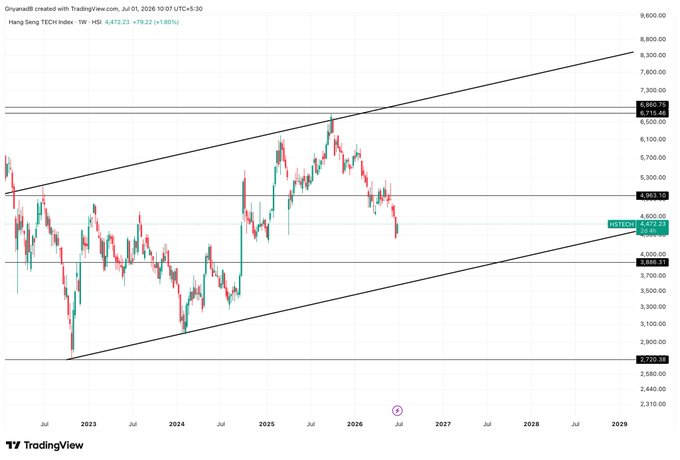The height and width of the screenshot is (460, 680).
Task: Click the 5,300.00 price axis label
Action: (653, 177)
